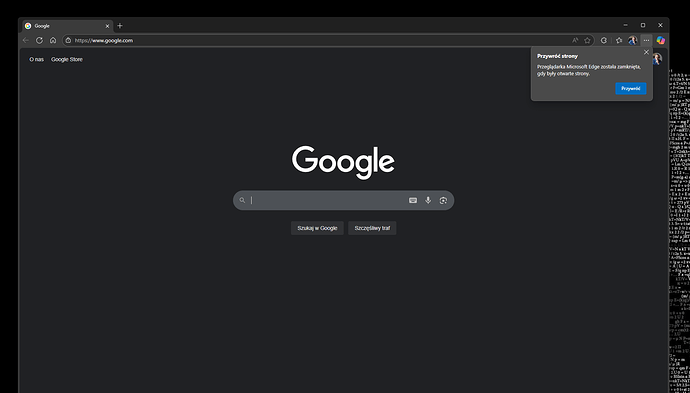Search by image with Google Lens
Screen dimensions: 690x393
443,200
